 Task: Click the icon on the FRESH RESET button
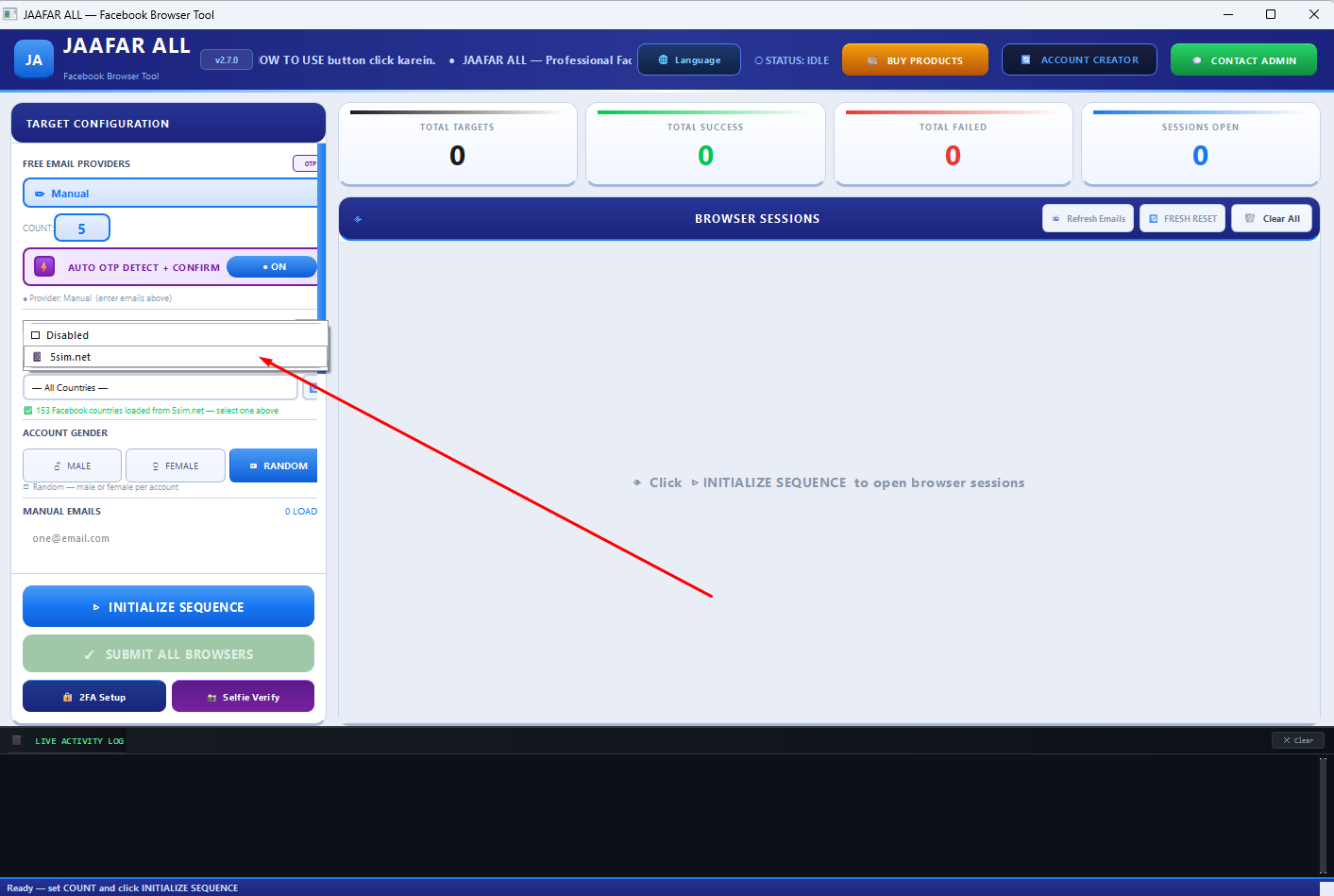point(1153,218)
